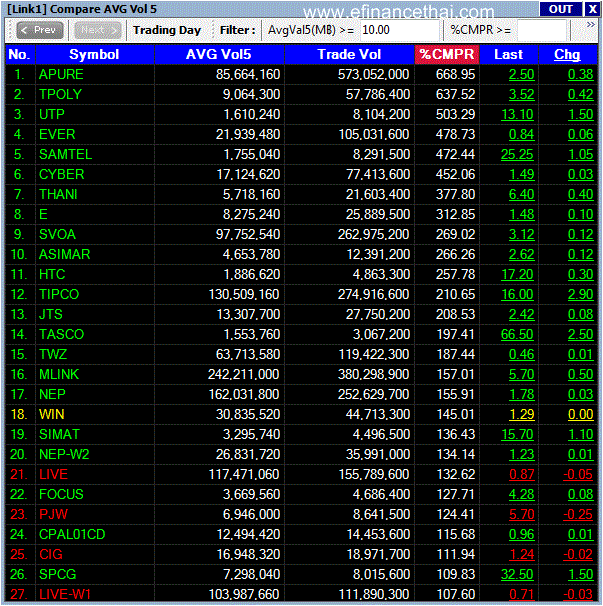
Task: Select the red LIVE symbol in row 21
Action: point(53,475)
